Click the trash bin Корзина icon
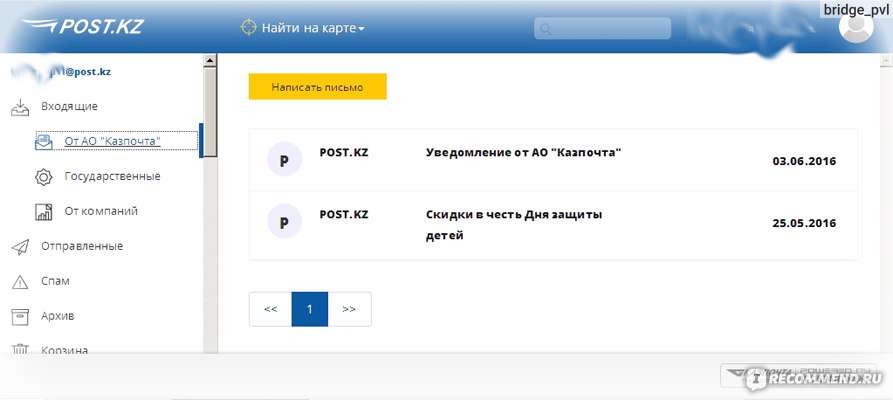This screenshot has height=400, width=893. tap(20, 349)
